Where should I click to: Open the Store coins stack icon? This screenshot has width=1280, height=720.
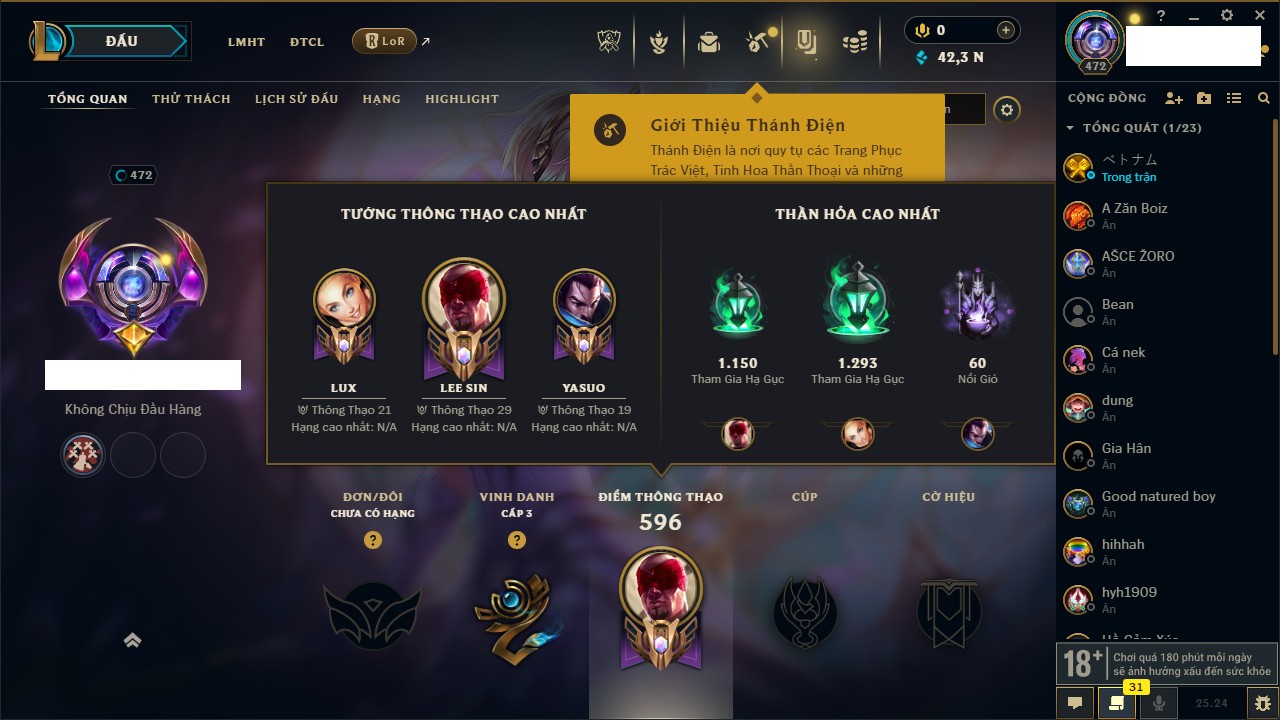854,42
